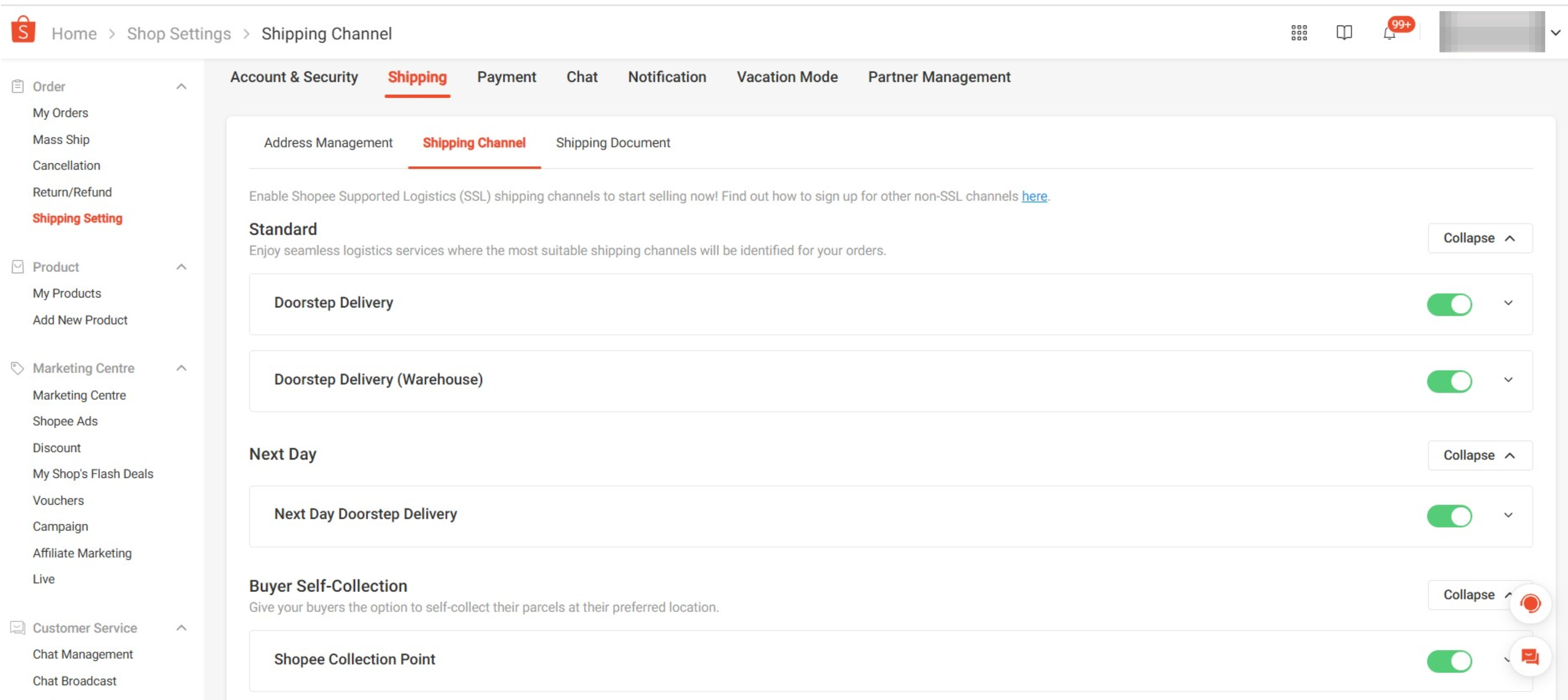
Task: Open the Seller Education Hub book icon
Action: pos(1345,33)
